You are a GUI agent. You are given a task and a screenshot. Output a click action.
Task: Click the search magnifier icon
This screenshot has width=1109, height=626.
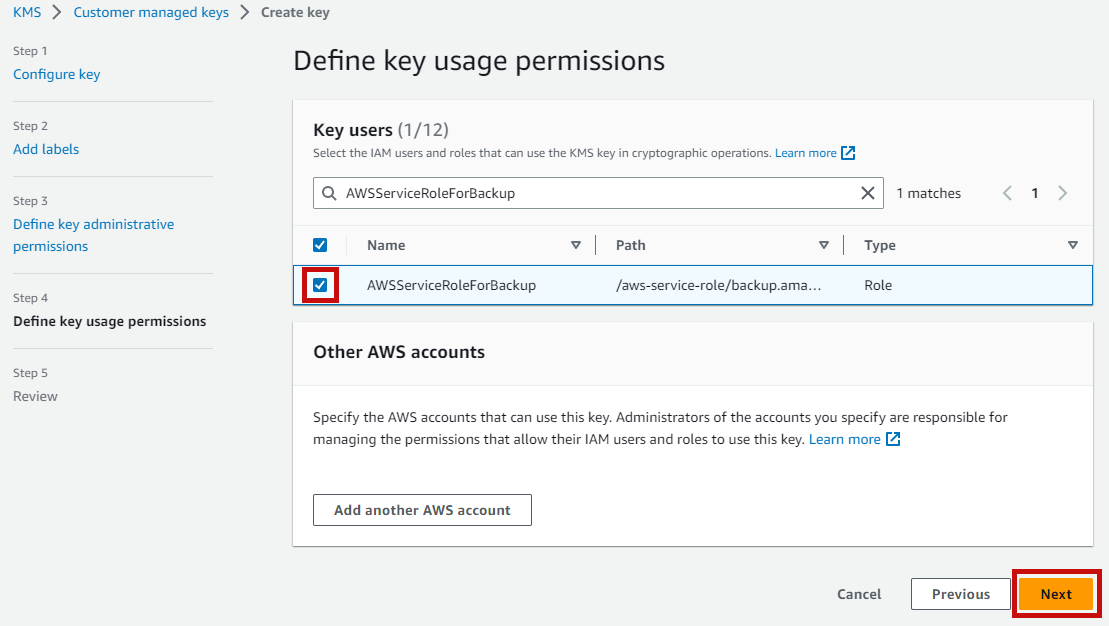click(329, 193)
